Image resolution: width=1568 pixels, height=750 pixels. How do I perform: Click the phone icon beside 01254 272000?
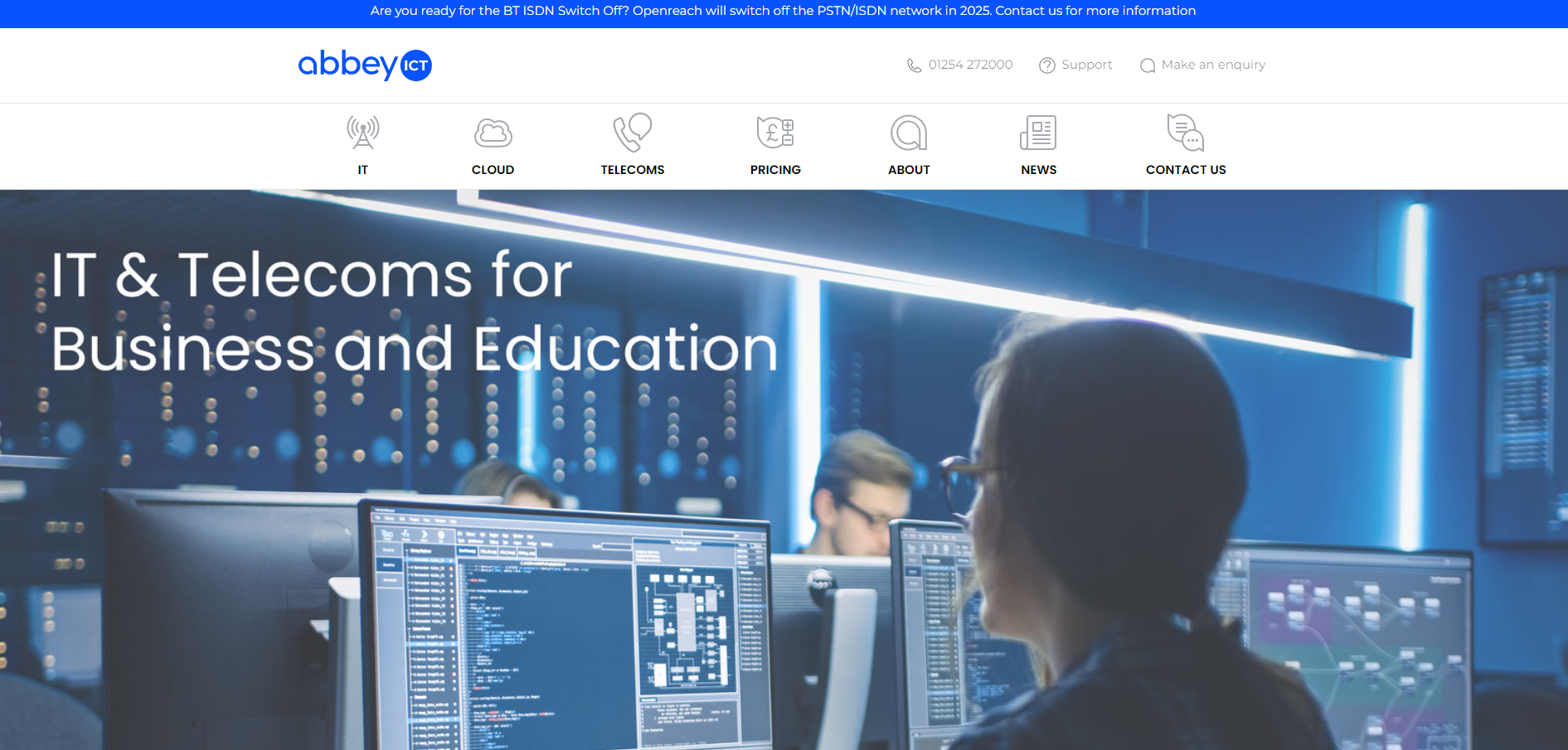click(x=914, y=65)
